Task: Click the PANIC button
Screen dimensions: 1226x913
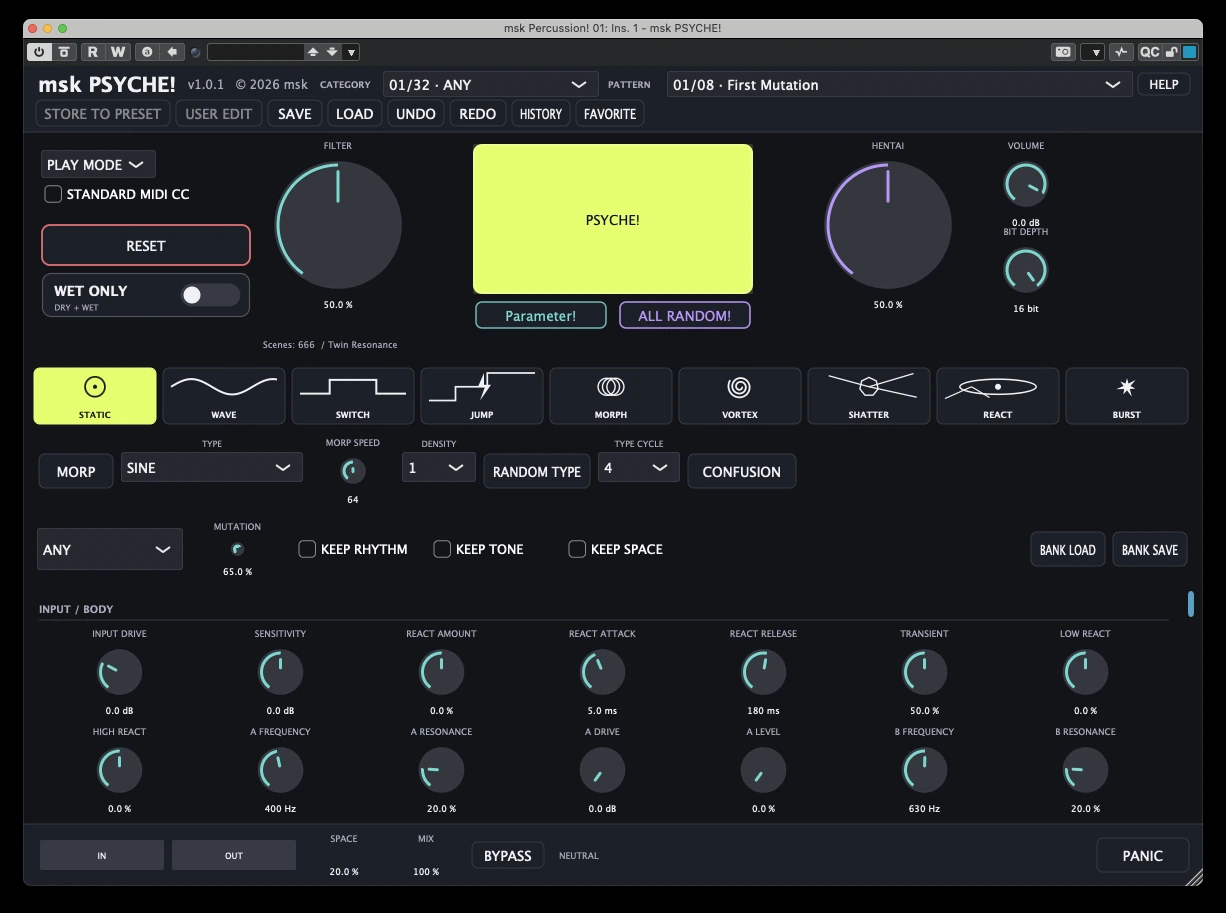Action: tap(1143, 856)
